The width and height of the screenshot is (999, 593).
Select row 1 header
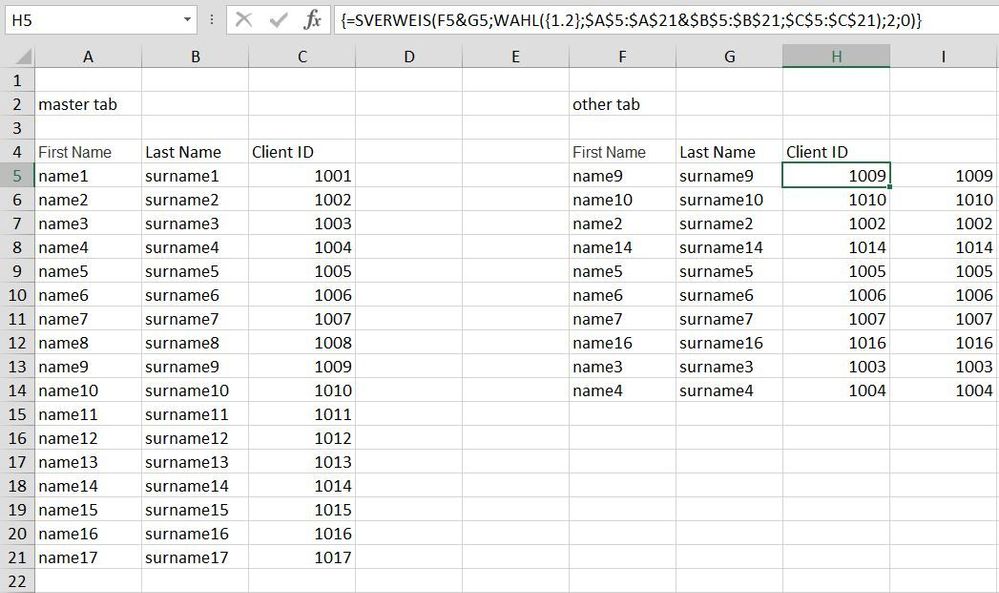17,80
